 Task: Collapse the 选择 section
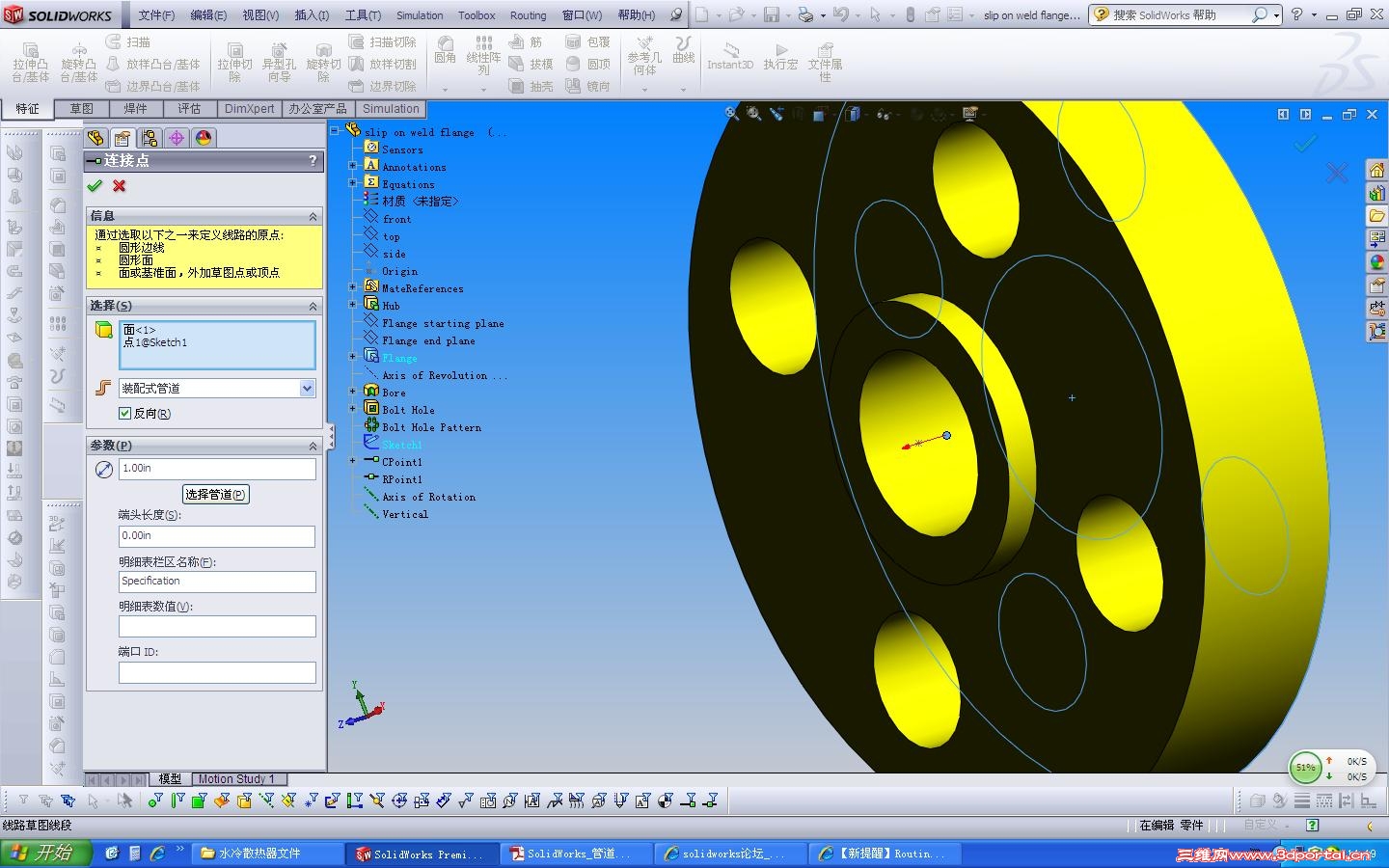313,306
